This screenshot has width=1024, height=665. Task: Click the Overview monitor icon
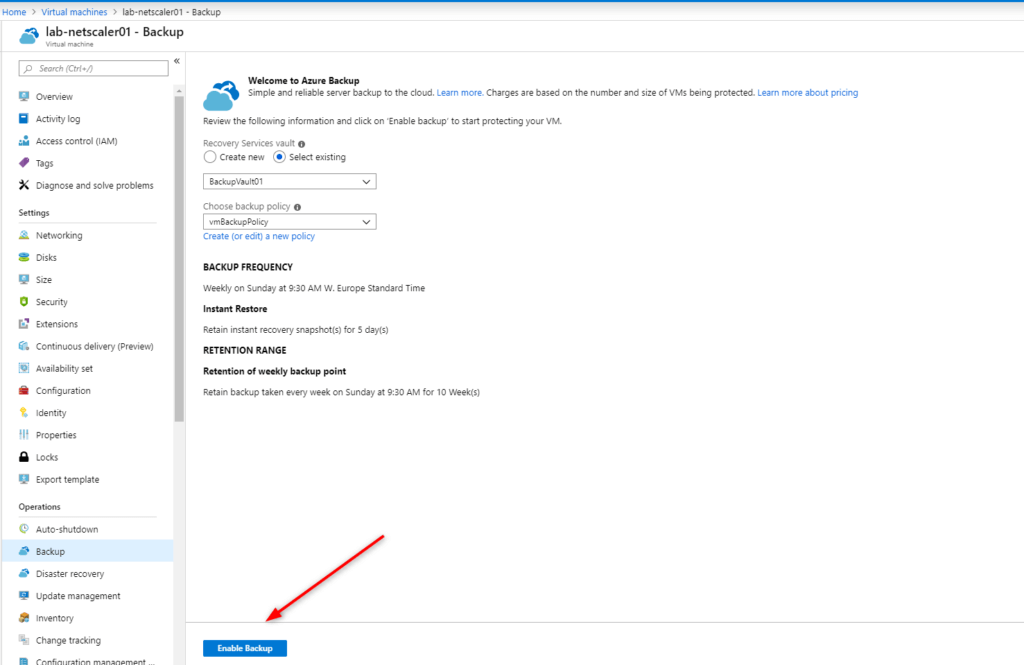[x=24, y=96]
